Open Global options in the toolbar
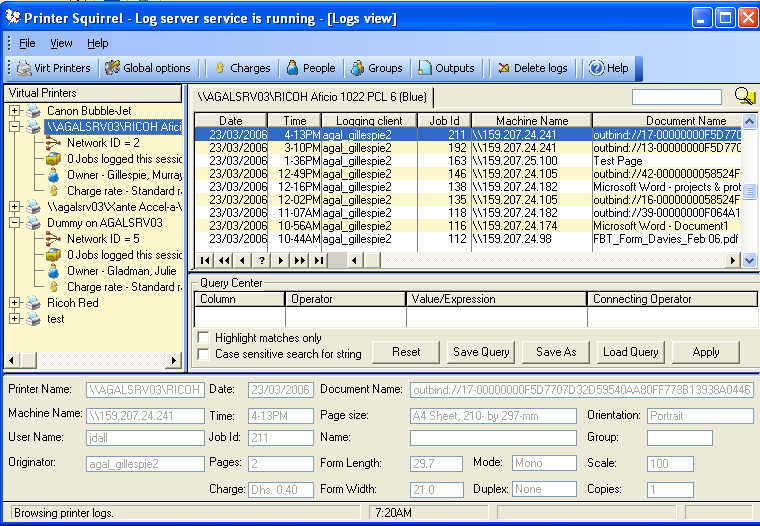 (x=148, y=68)
